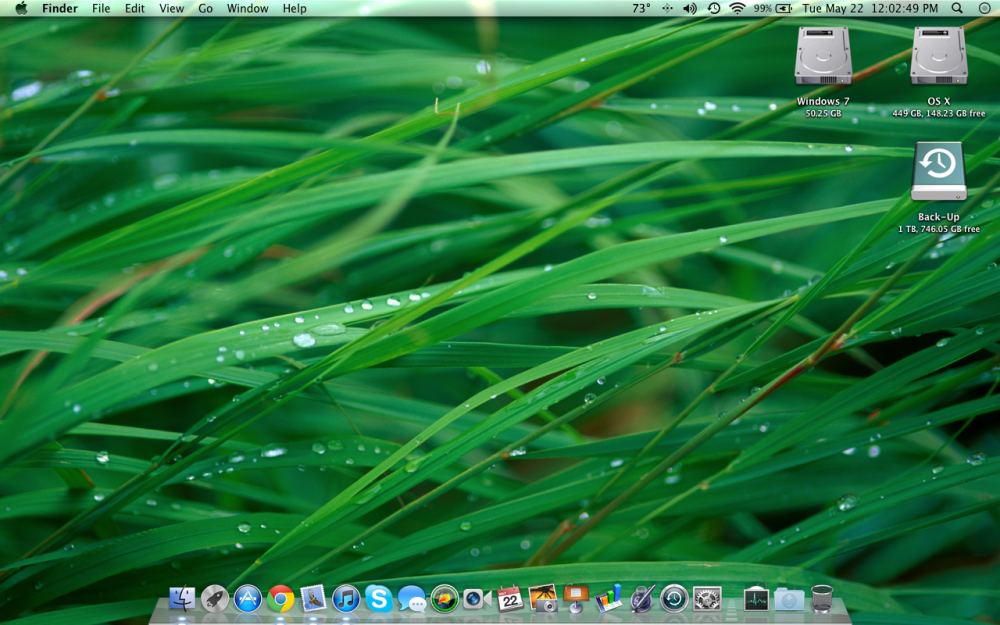The image size is (1000, 625).
Task: Open the Apple menu
Action: pos(21,8)
